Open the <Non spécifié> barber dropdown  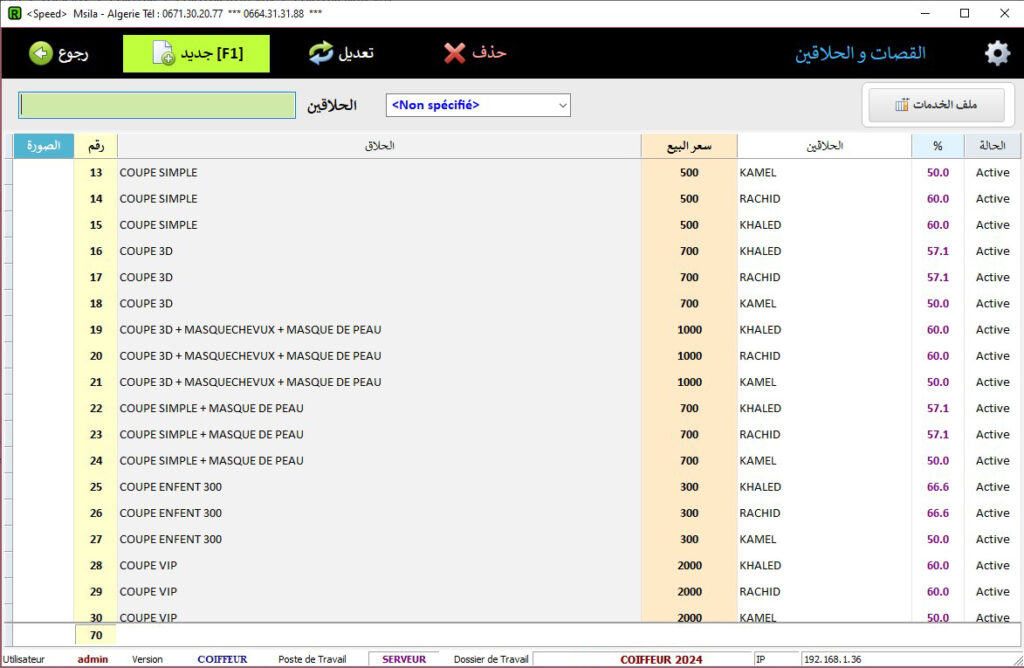478,105
